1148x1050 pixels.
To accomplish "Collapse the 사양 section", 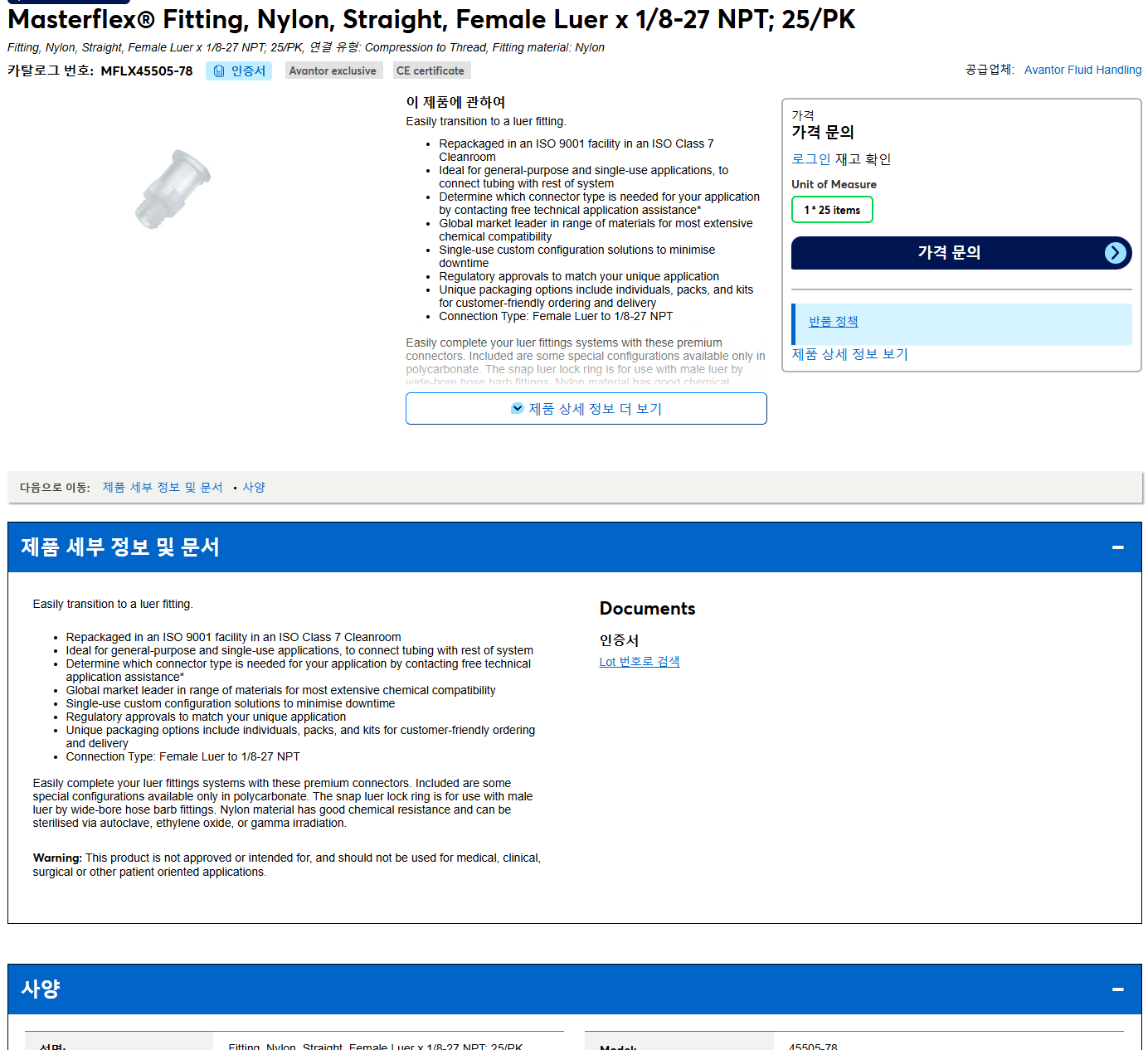I will point(1118,989).
